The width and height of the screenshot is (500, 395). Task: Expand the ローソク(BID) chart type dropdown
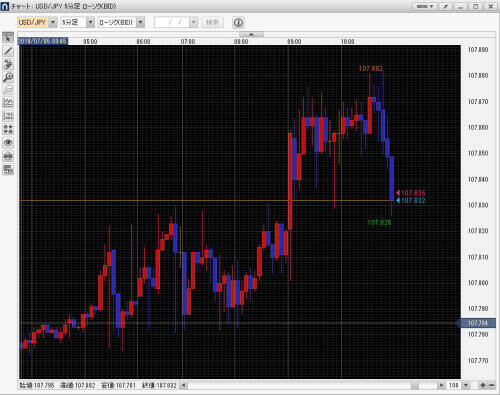[x=141, y=22]
